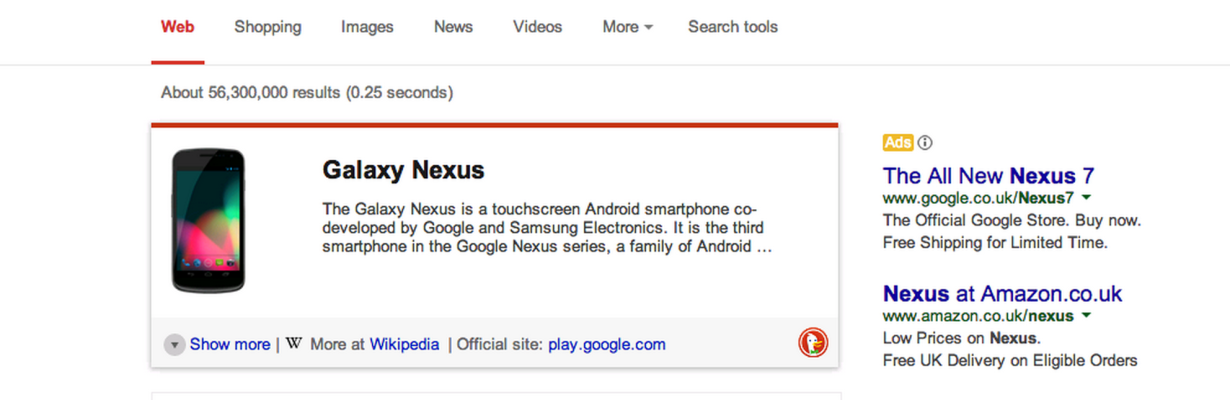This screenshot has height=400, width=1230.
Task: Click the Wikipedia W icon
Action: click(x=293, y=344)
